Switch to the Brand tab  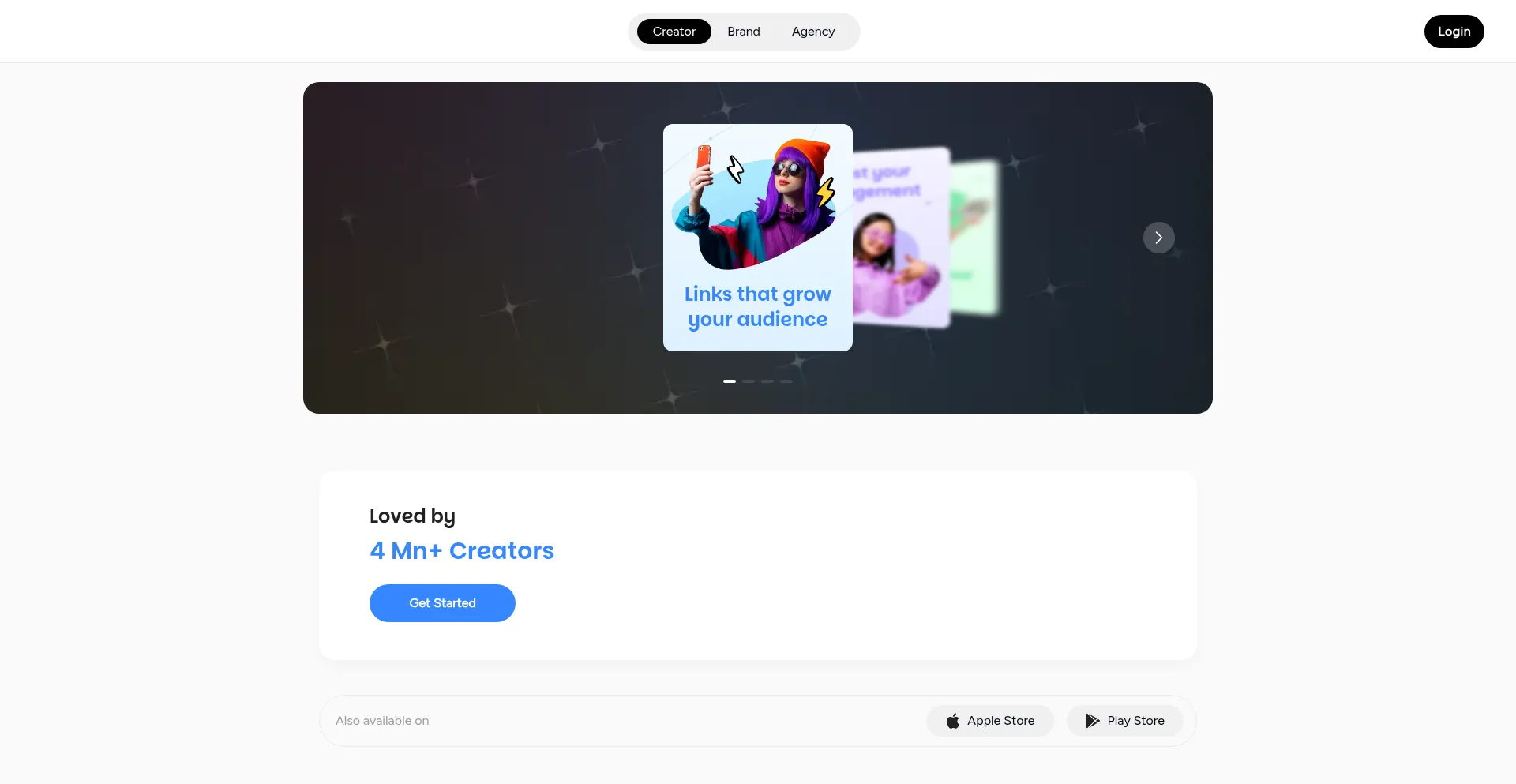[744, 32]
